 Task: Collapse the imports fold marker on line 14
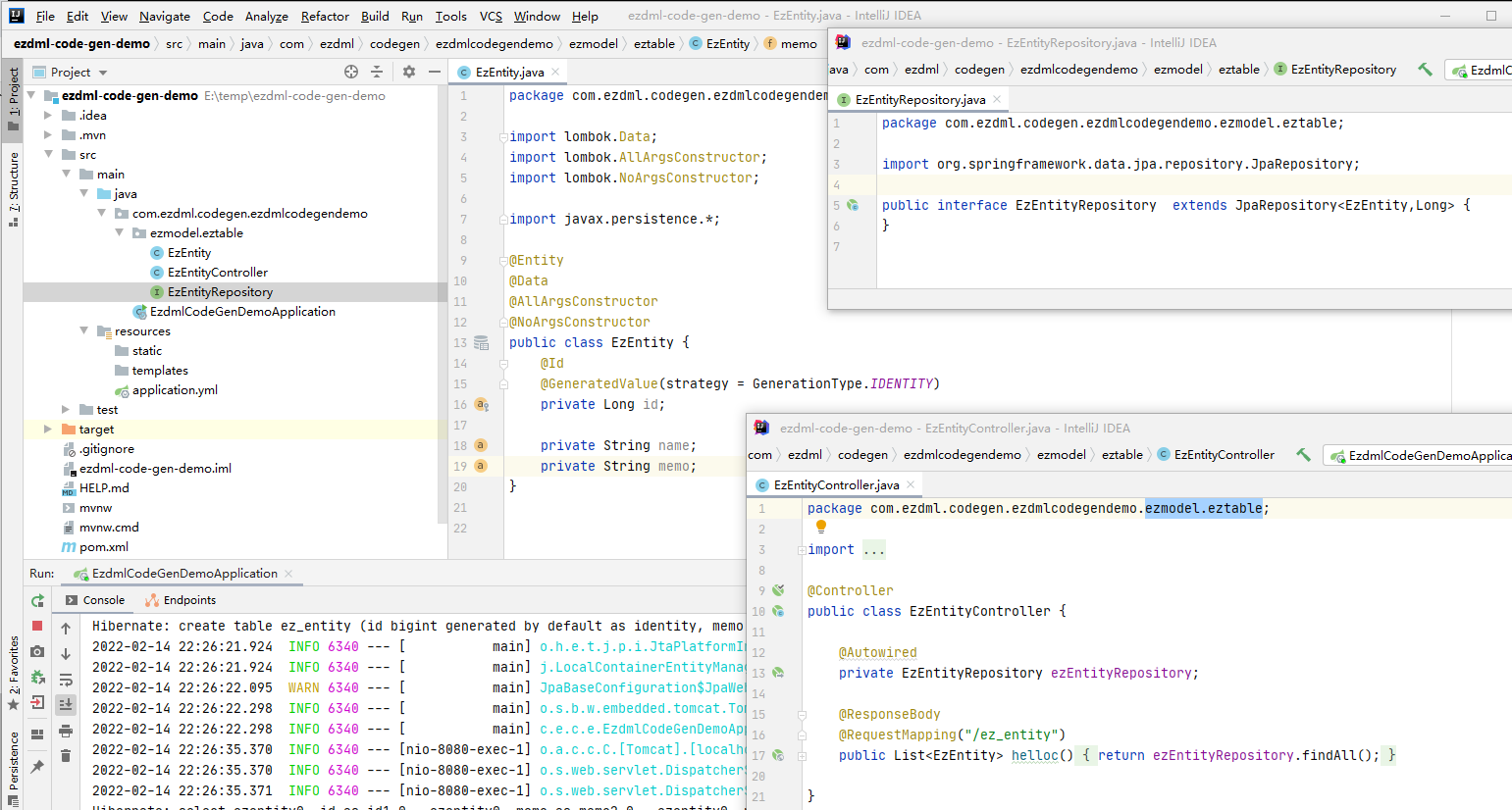[x=503, y=364]
